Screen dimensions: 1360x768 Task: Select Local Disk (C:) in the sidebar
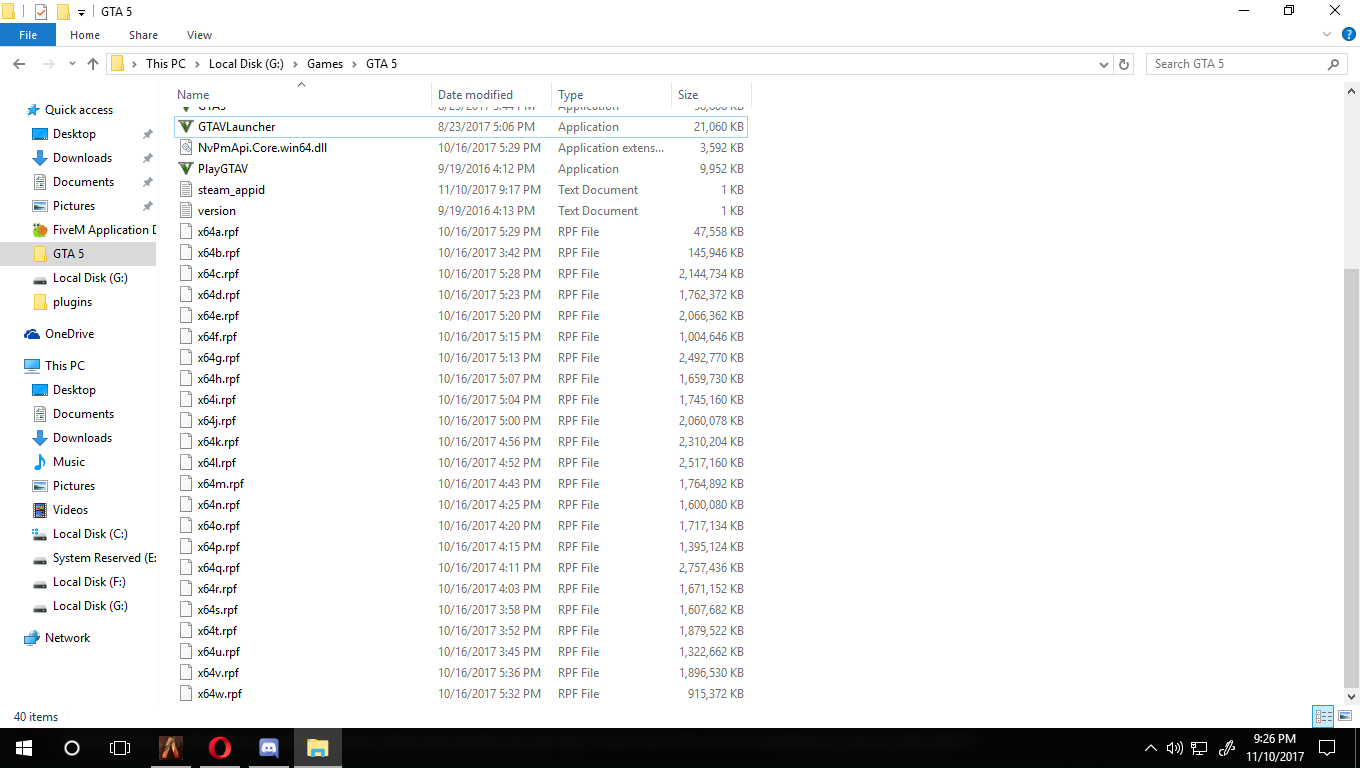point(90,534)
